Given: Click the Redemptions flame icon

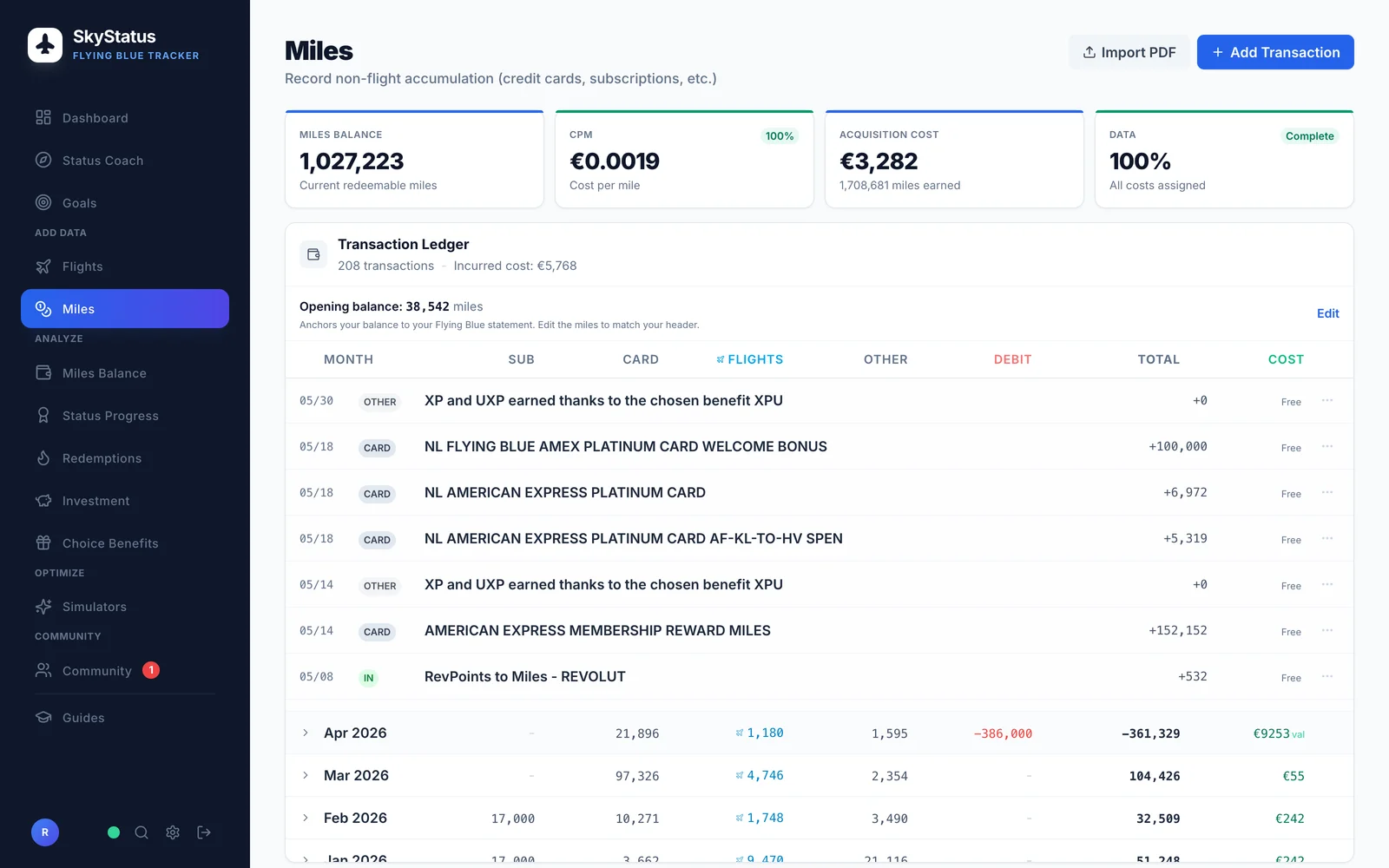Looking at the screenshot, I should [43, 458].
